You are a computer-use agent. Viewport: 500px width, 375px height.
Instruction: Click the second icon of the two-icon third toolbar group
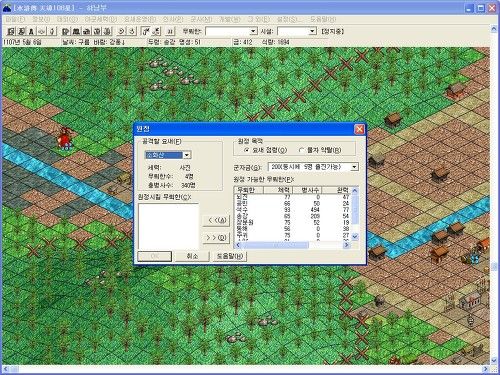[x=132, y=31]
